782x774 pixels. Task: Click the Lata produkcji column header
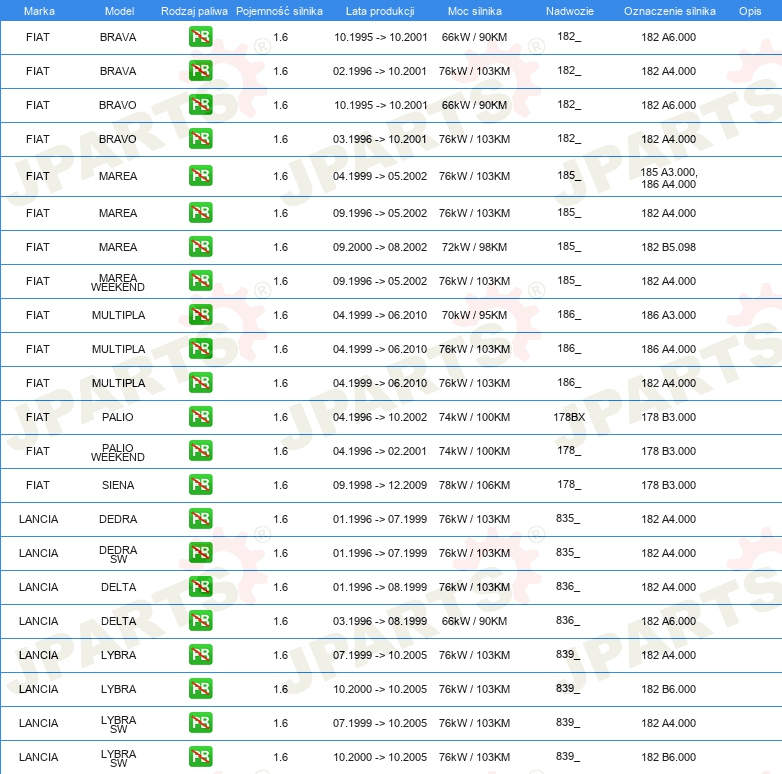[x=380, y=11]
